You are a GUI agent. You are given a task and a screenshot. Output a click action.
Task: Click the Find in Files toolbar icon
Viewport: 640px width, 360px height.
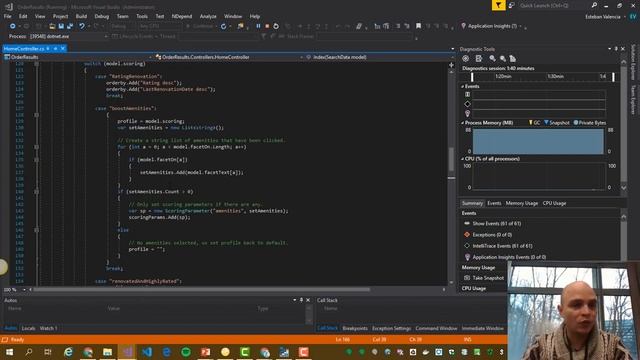click(240, 26)
